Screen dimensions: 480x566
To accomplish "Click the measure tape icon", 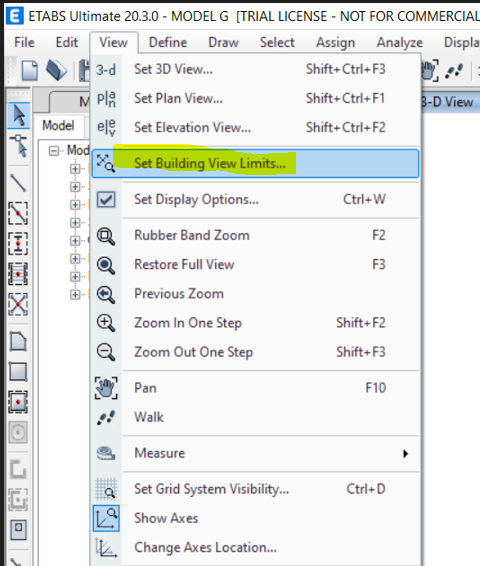I will [106, 453].
